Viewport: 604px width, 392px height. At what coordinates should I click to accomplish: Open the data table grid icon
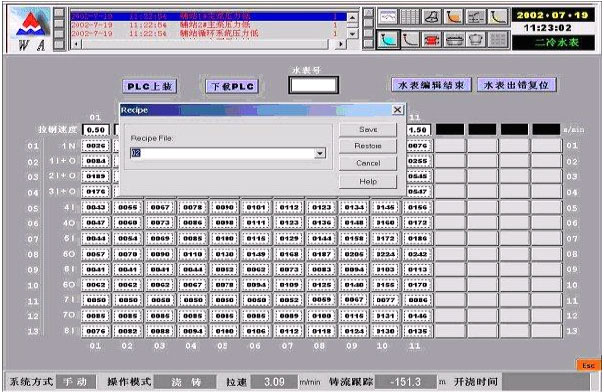coord(409,17)
